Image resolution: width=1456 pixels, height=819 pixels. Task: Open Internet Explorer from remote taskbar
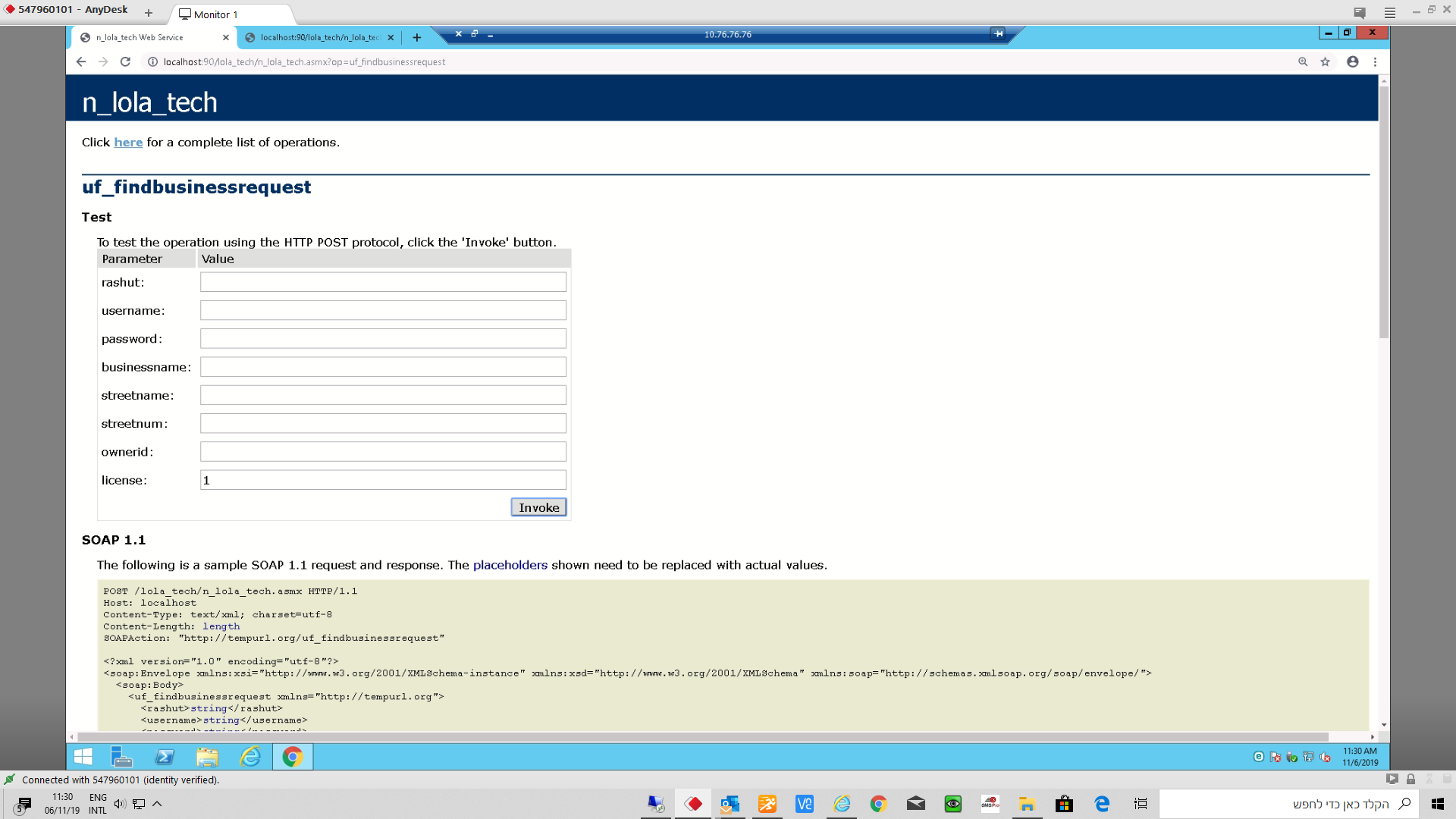coord(249,757)
